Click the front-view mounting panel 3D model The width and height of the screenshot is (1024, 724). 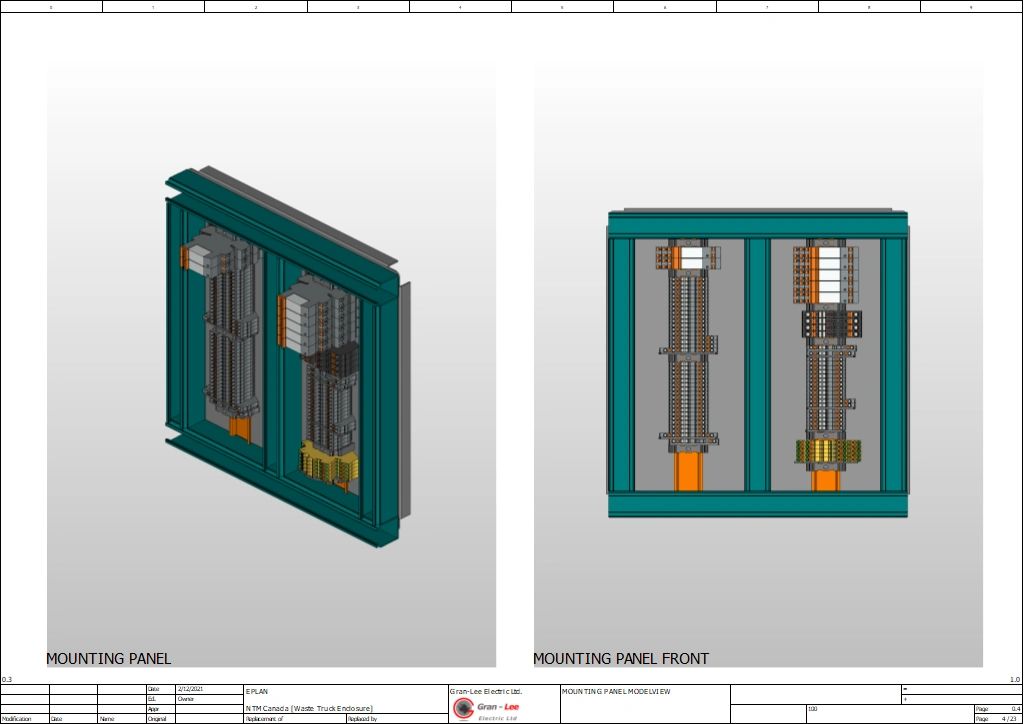click(758, 364)
